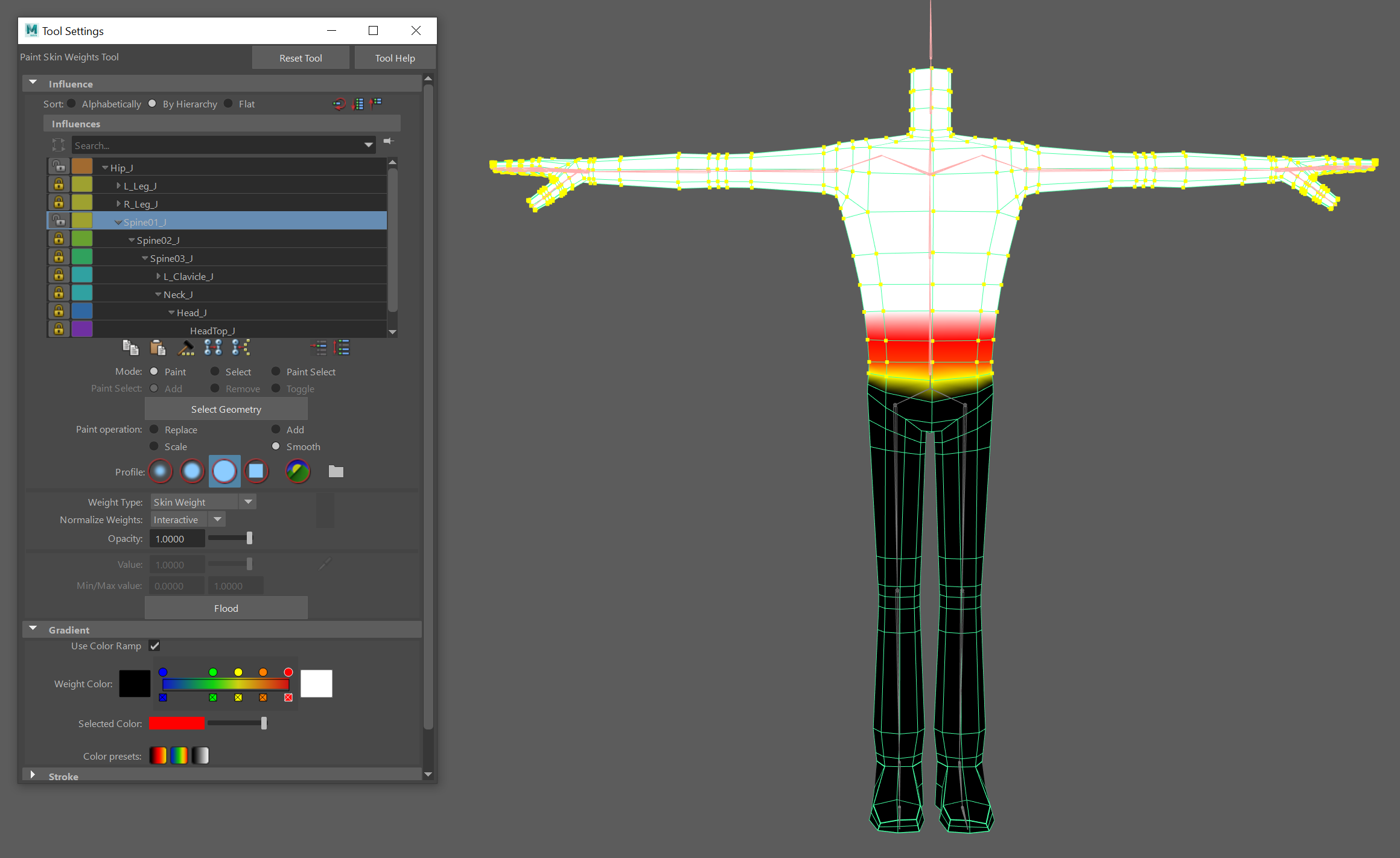Open the brush profile browse folder

point(336,471)
